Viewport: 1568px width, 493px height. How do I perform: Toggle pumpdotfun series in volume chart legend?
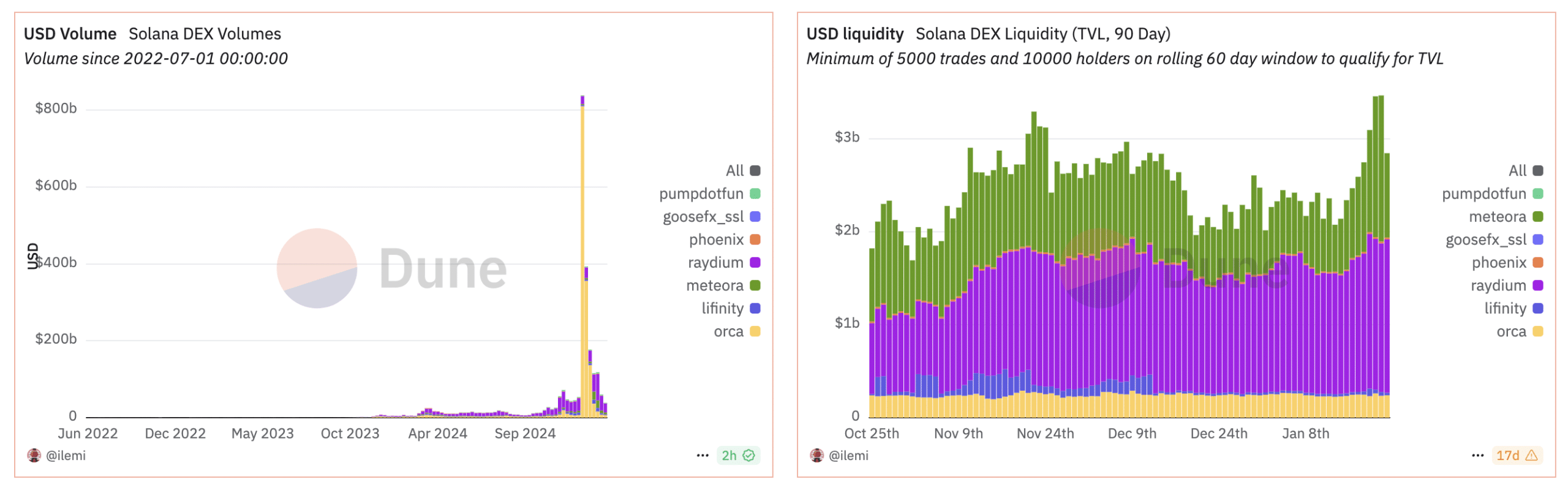coord(701,194)
